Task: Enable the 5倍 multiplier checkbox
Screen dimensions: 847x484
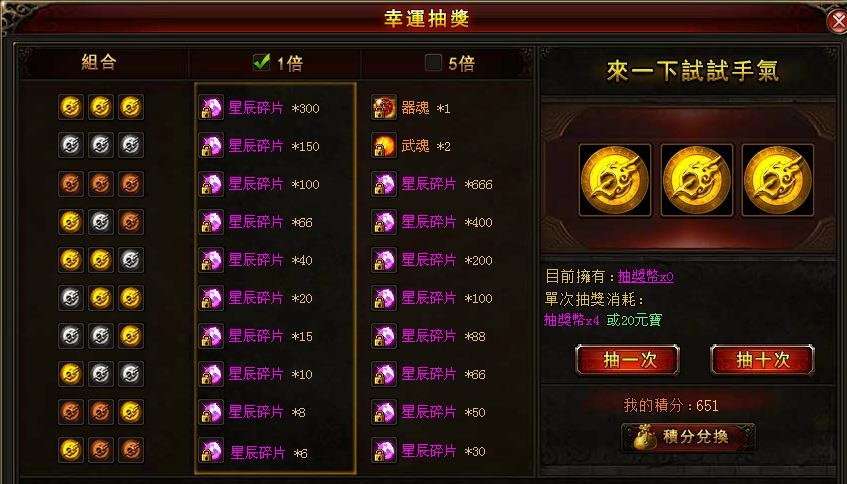Action: 433,63
